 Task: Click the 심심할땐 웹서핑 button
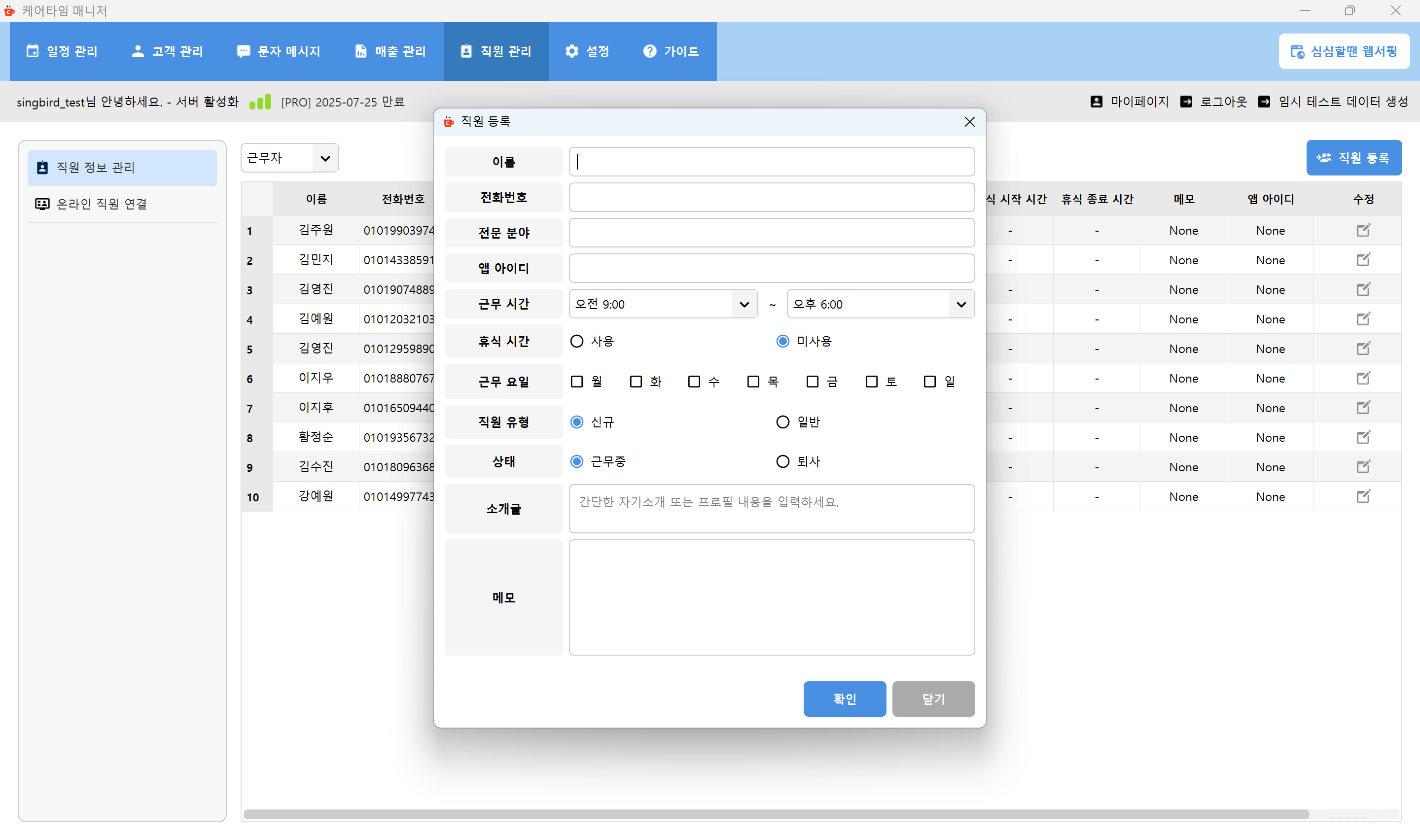1344,51
